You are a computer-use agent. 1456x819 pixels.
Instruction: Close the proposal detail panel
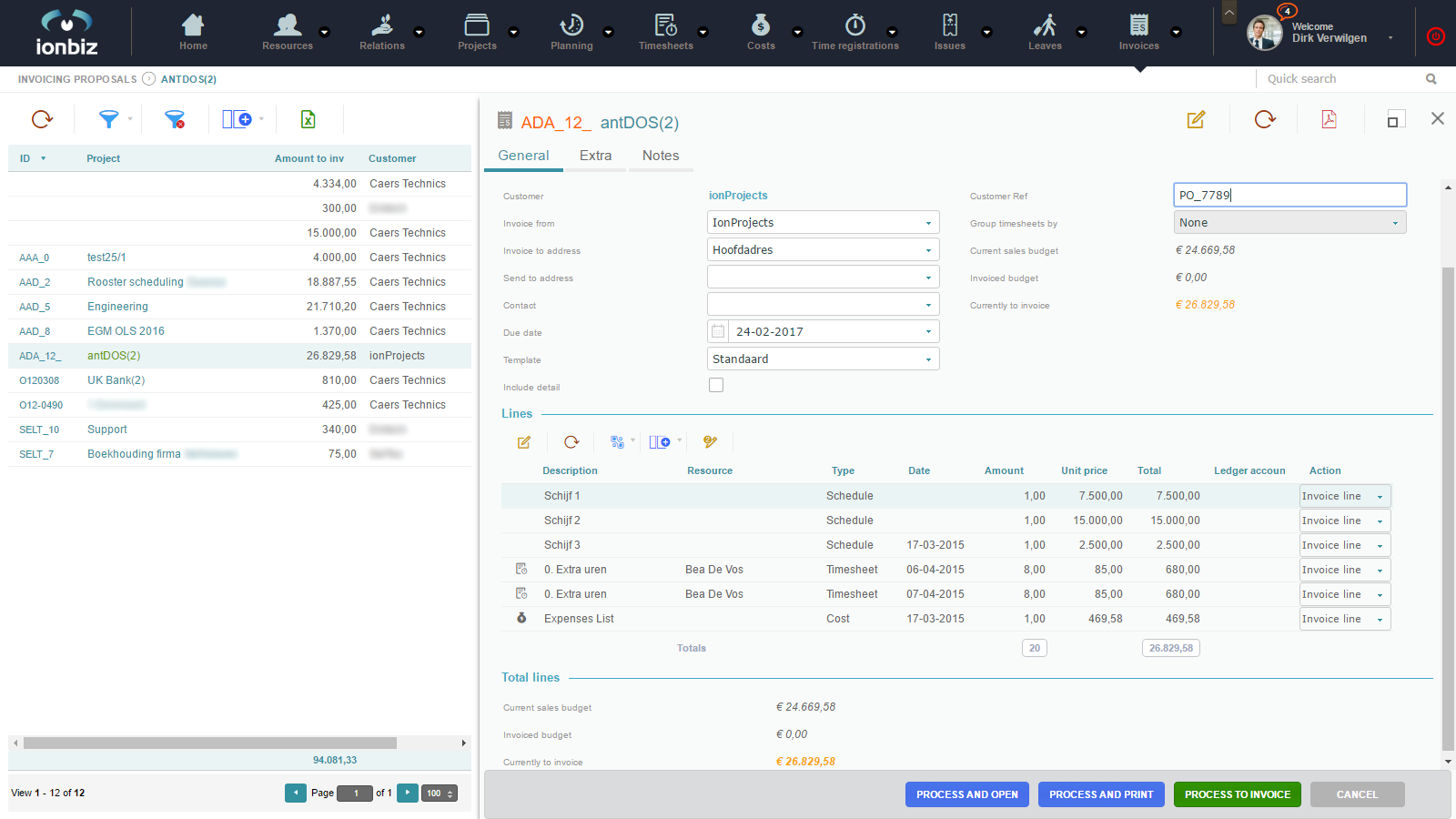point(1438,118)
